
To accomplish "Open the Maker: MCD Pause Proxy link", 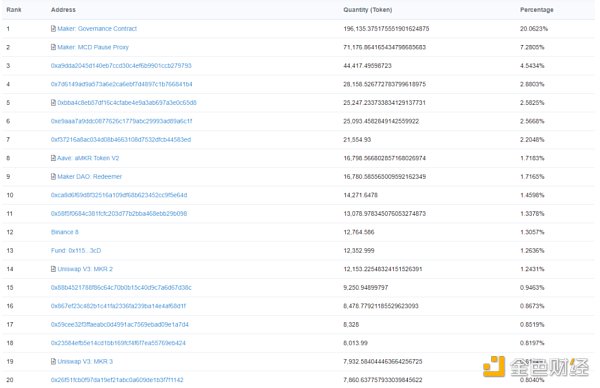I will coord(93,47).
